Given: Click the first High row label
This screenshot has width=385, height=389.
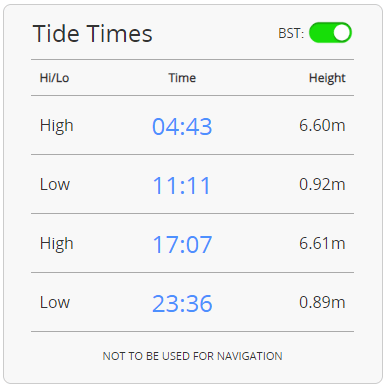Looking at the screenshot, I should [56, 126].
